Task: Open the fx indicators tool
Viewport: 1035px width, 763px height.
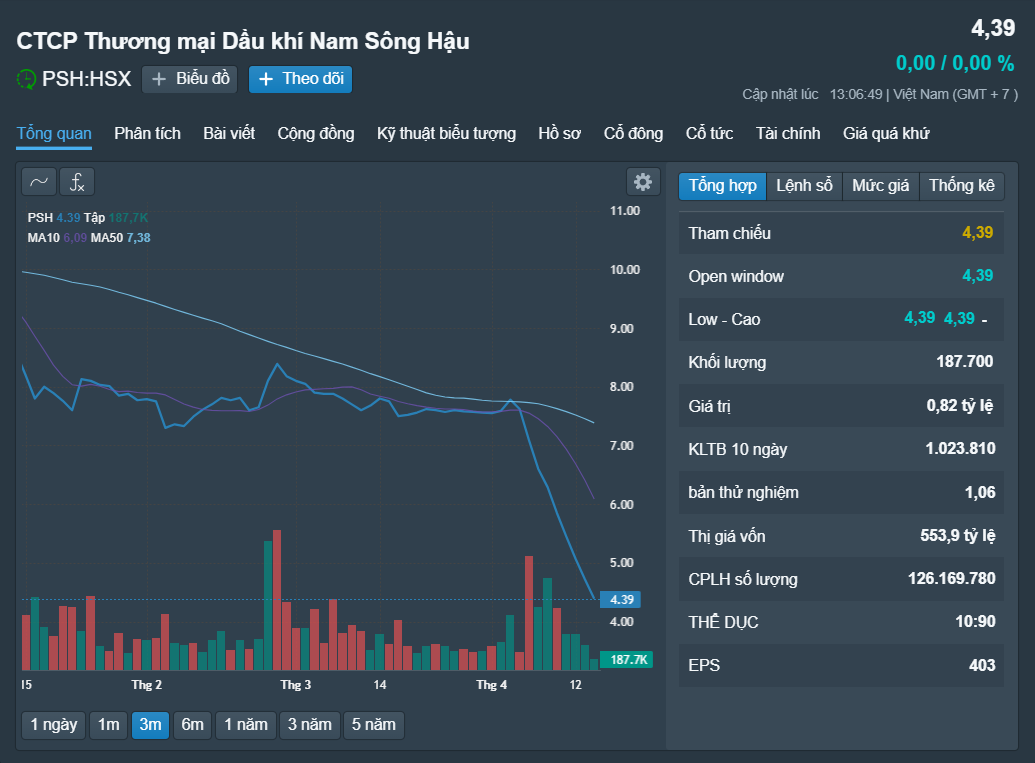Action: pyautogui.click(x=77, y=182)
